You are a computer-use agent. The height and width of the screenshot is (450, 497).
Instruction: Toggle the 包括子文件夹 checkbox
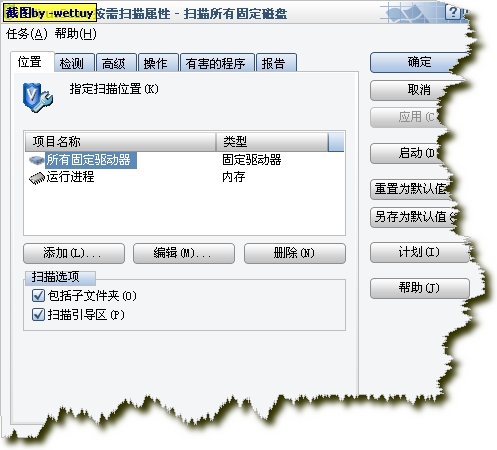click(x=38, y=296)
